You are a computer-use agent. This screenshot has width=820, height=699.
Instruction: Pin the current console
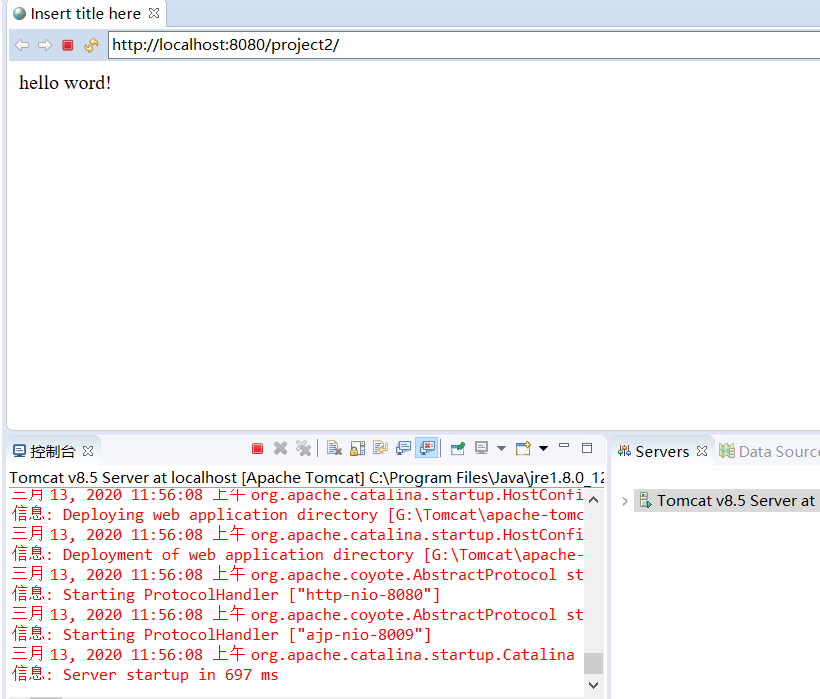(458, 448)
